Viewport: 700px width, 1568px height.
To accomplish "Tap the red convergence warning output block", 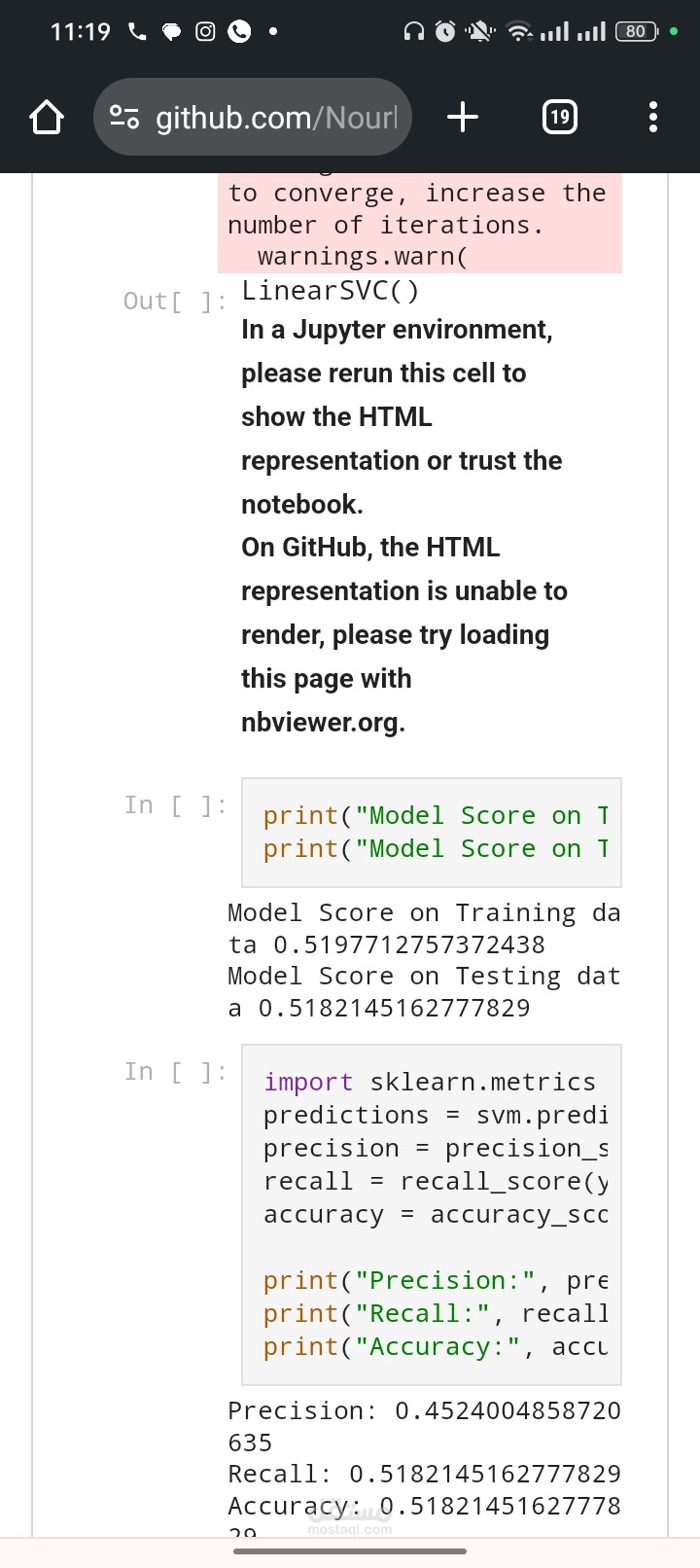I will tap(420, 224).
